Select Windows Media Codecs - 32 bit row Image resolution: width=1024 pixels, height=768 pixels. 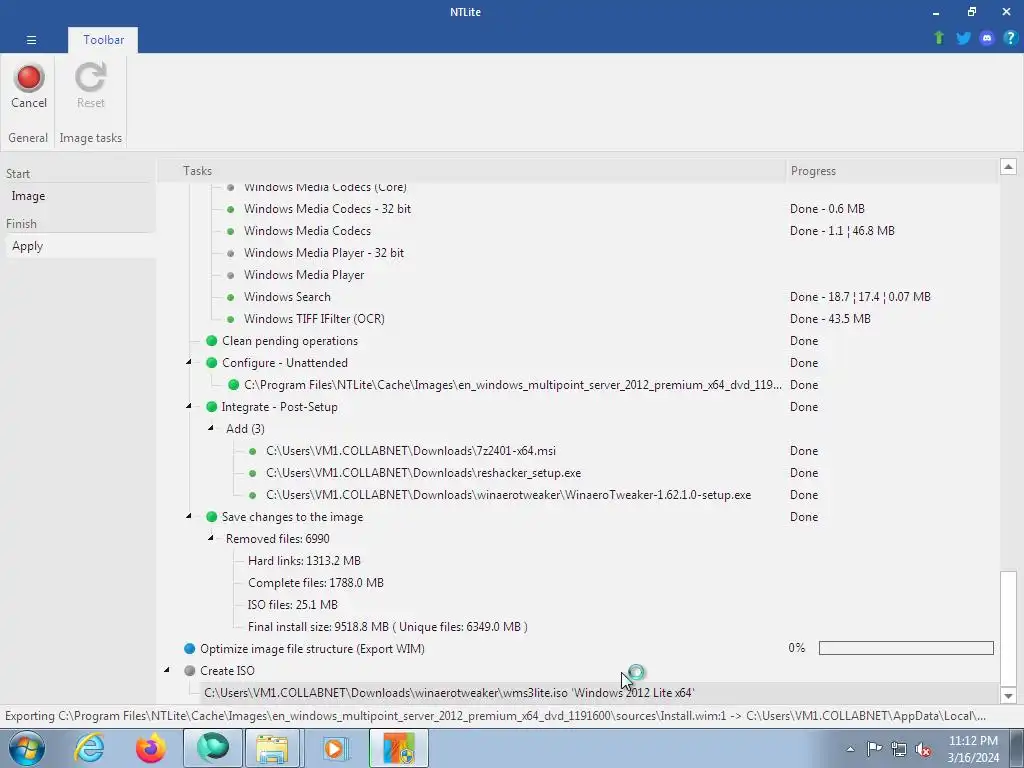327,209
